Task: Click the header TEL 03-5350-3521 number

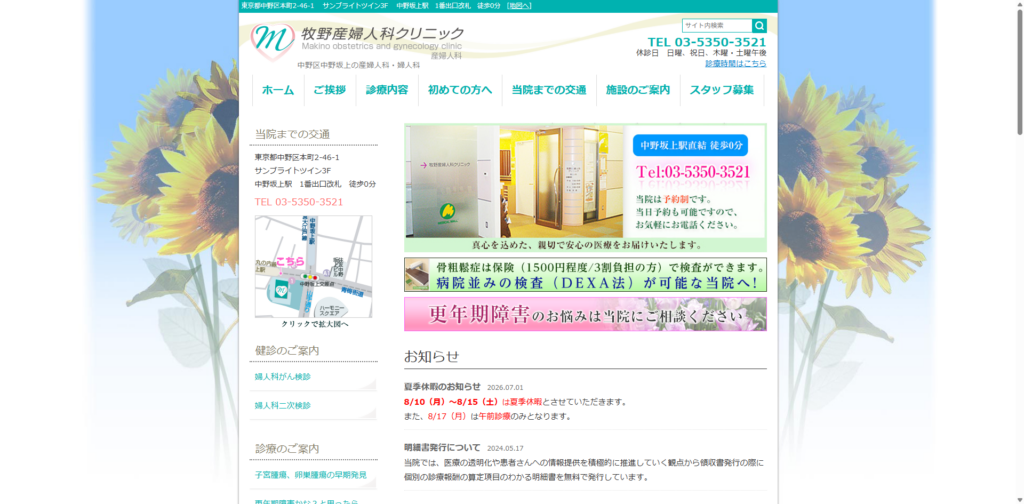Action: [707, 42]
